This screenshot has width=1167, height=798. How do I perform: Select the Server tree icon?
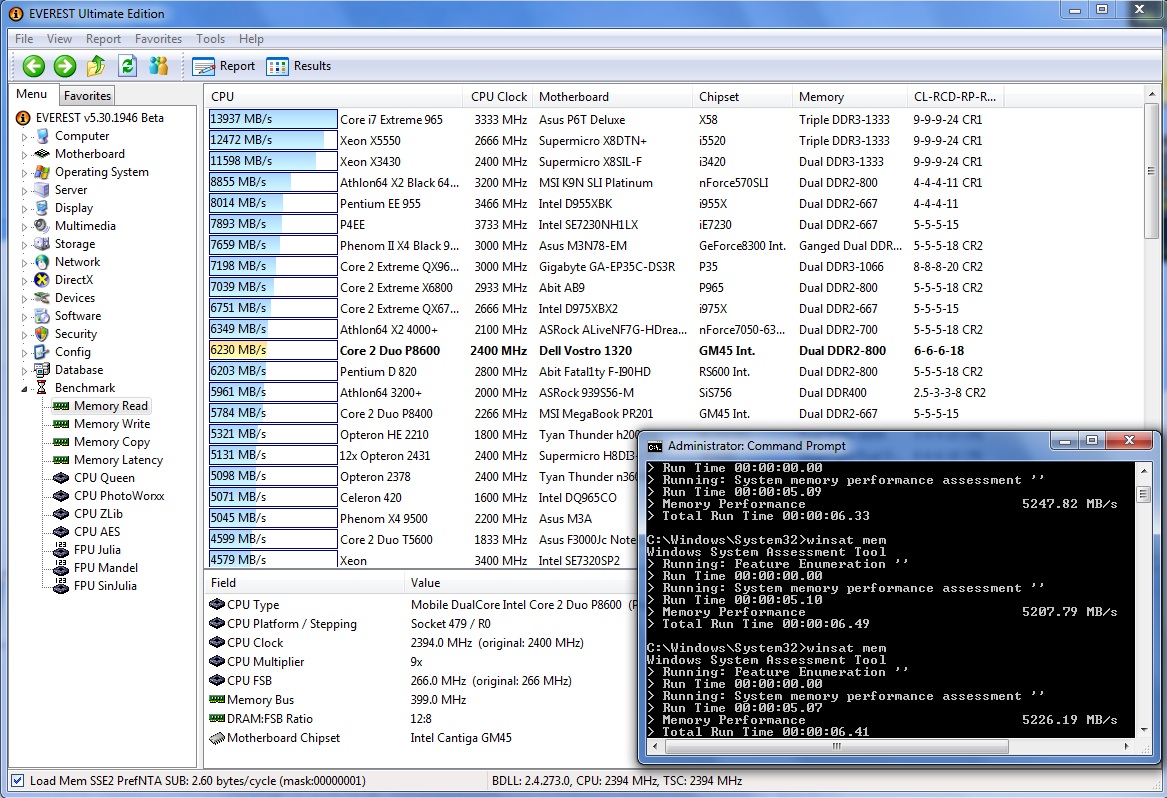click(42, 190)
